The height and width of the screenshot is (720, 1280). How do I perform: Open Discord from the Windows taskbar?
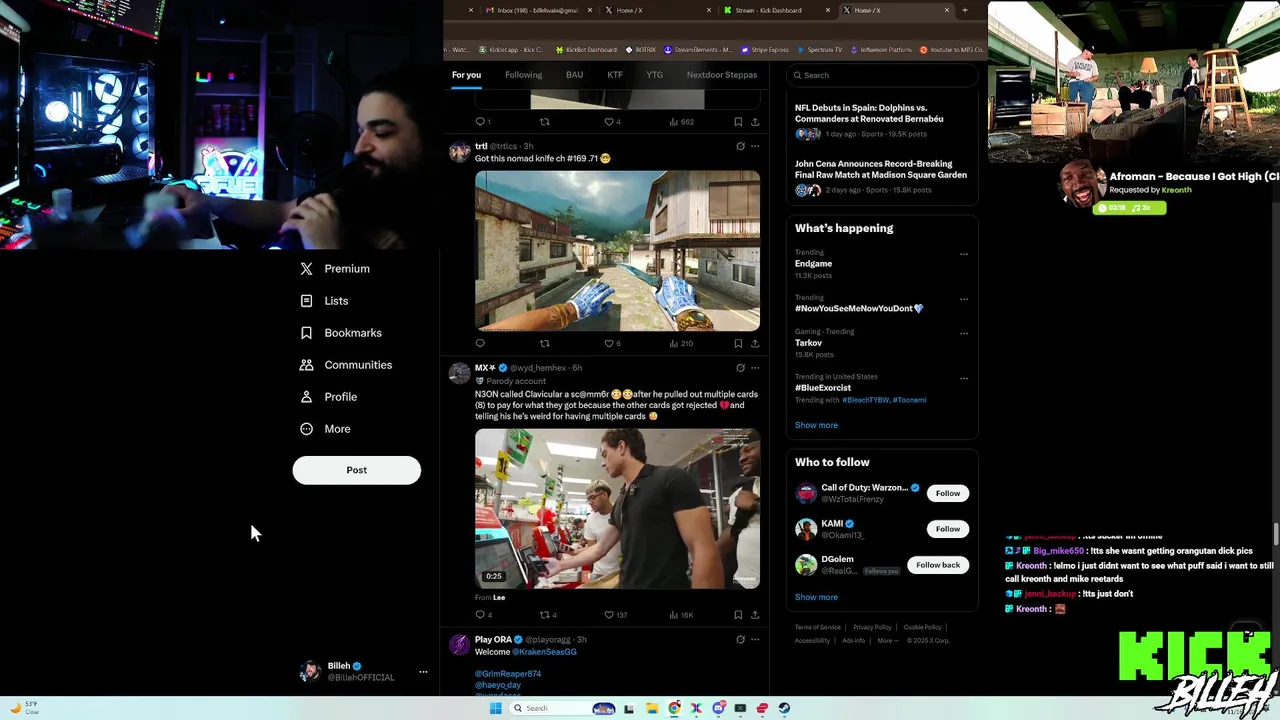pyautogui.click(x=719, y=708)
